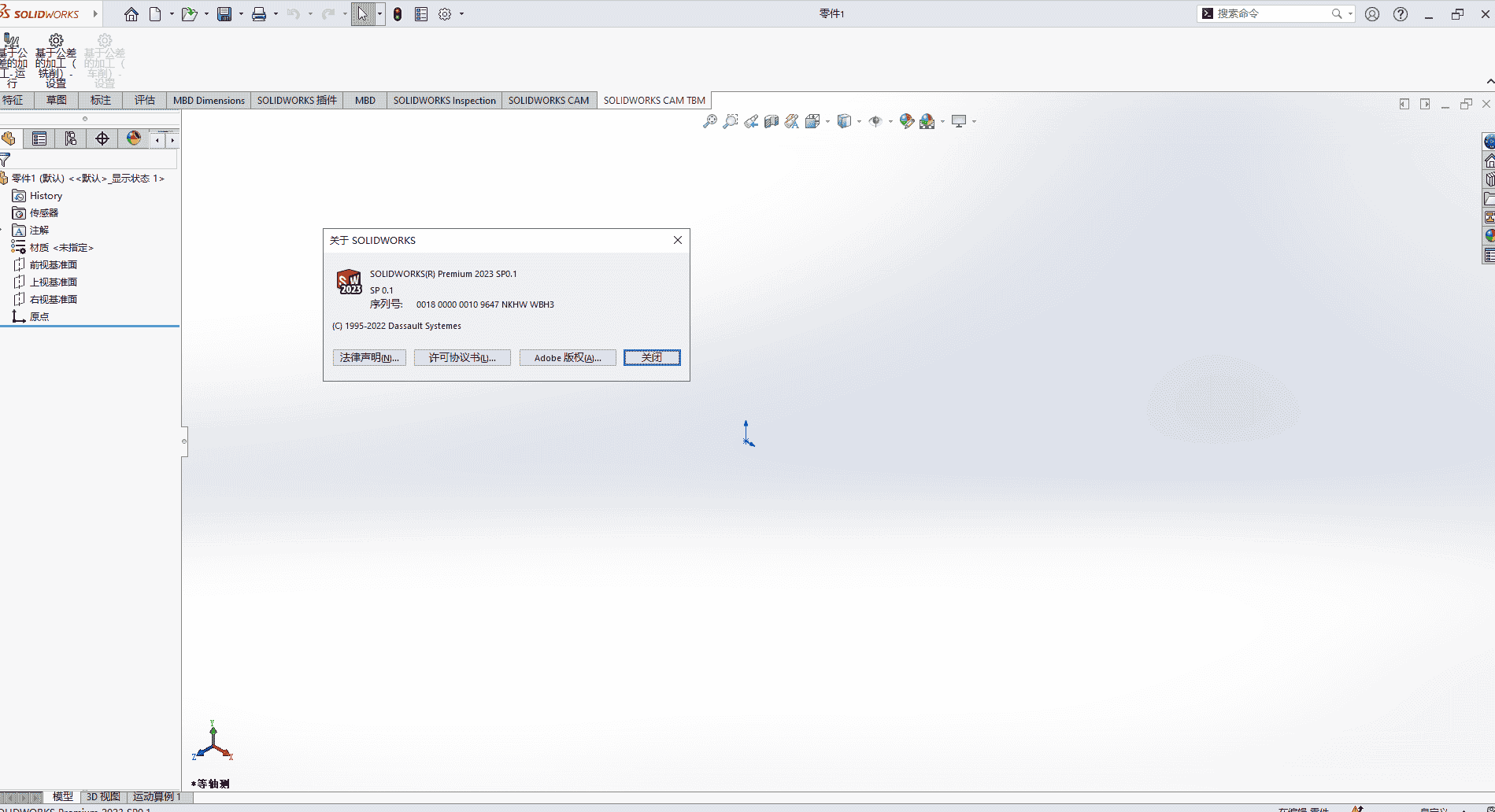
Task: Click the Open file folder icon
Action: tap(189, 14)
